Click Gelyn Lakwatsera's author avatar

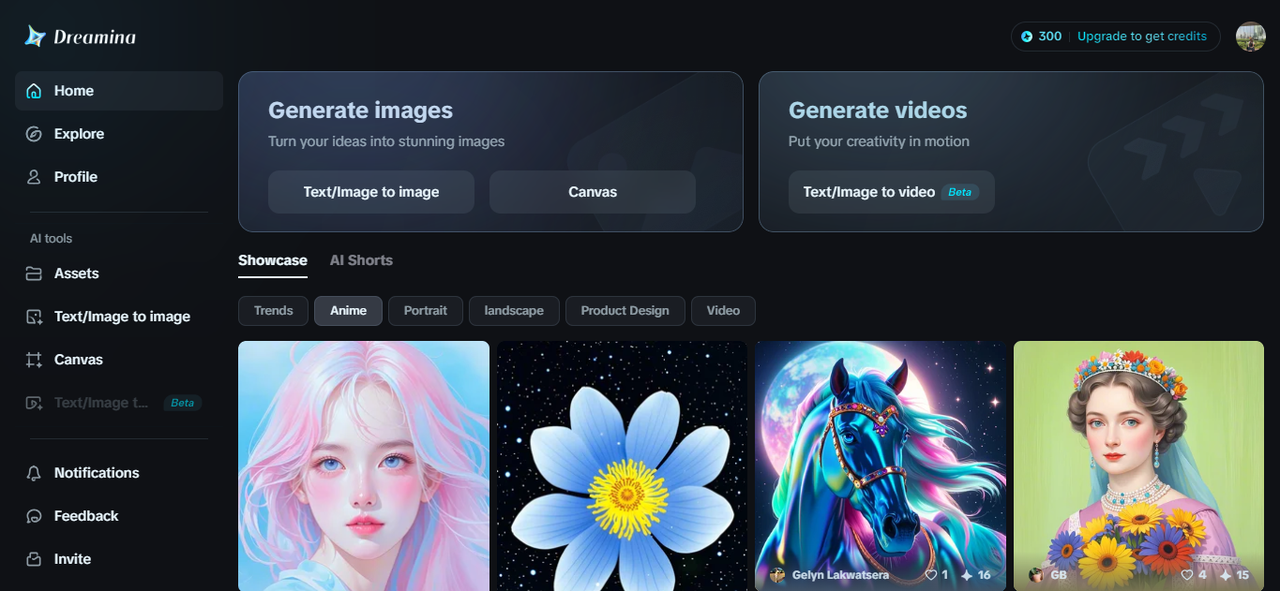point(777,575)
